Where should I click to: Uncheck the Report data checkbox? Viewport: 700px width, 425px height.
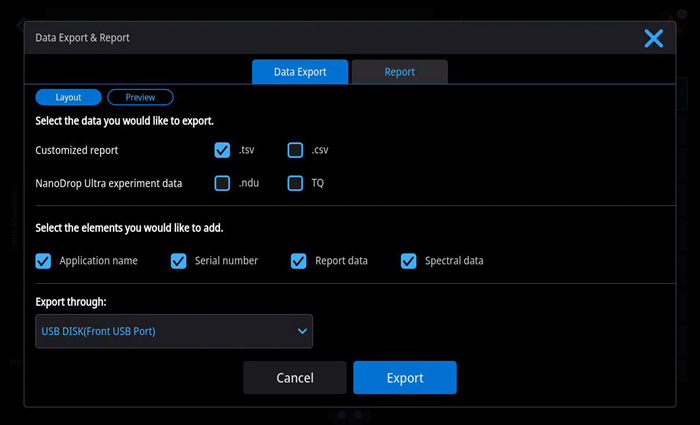point(298,261)
